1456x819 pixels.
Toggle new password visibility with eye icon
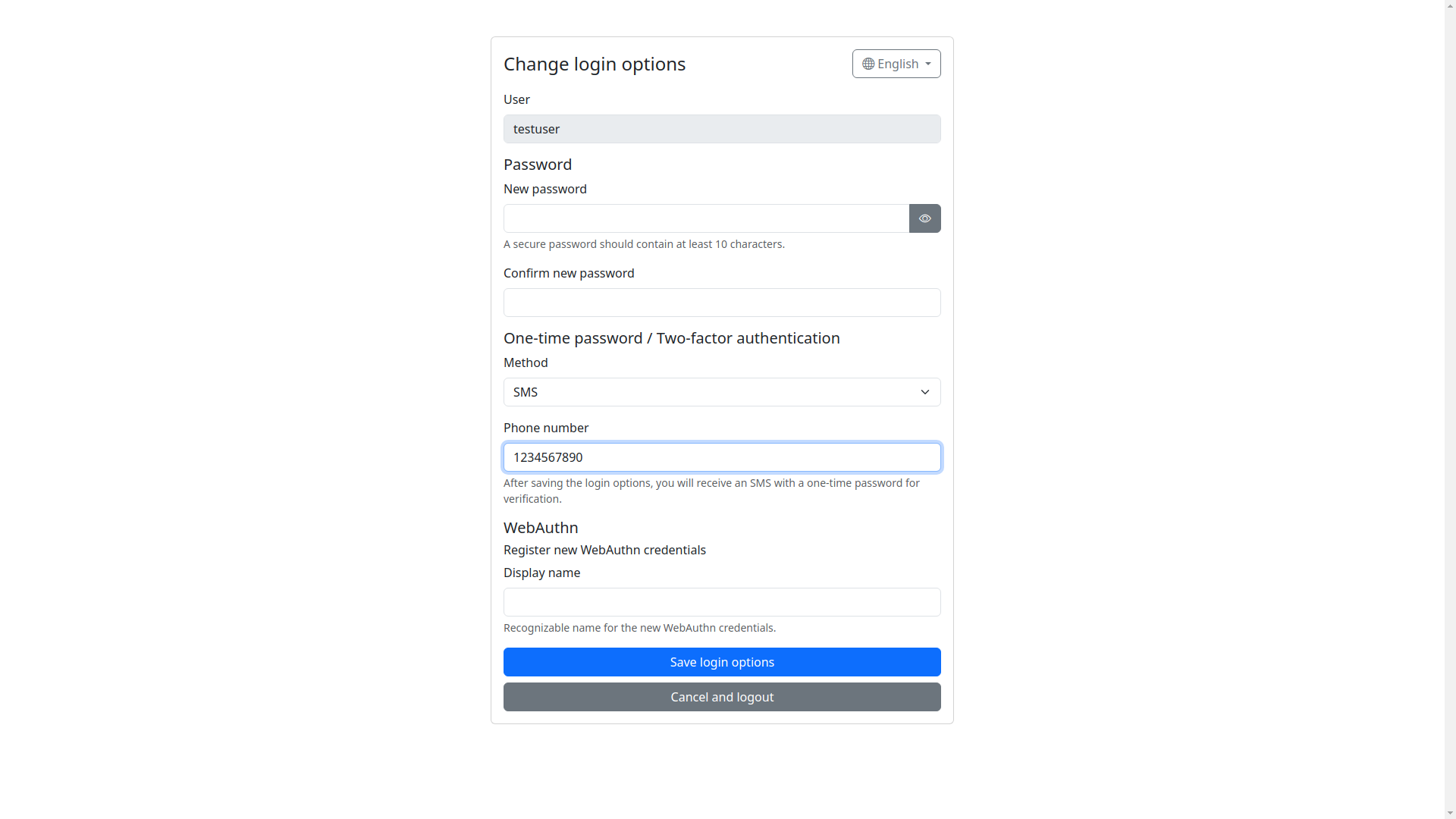pyautogui.click(x=924, y=218)
